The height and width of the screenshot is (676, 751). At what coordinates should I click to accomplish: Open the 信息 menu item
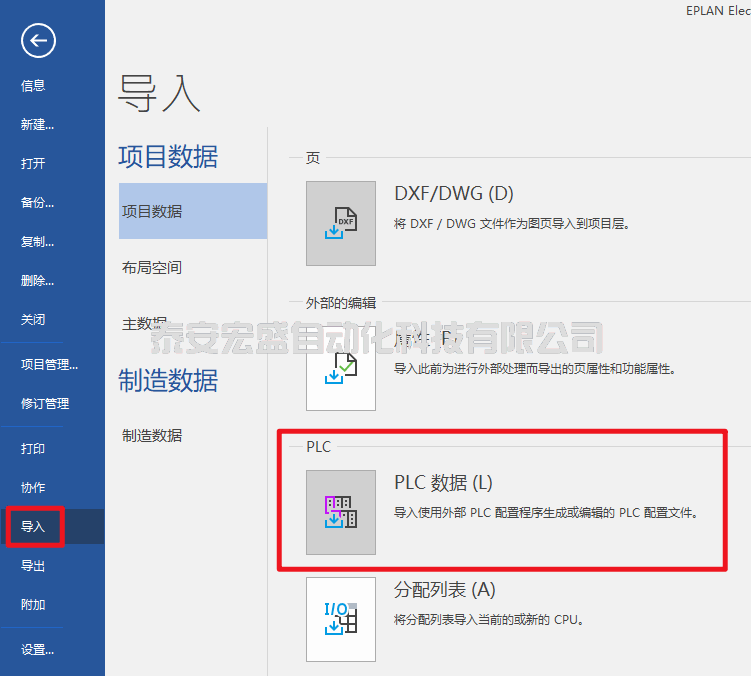(x=33, y=86)
